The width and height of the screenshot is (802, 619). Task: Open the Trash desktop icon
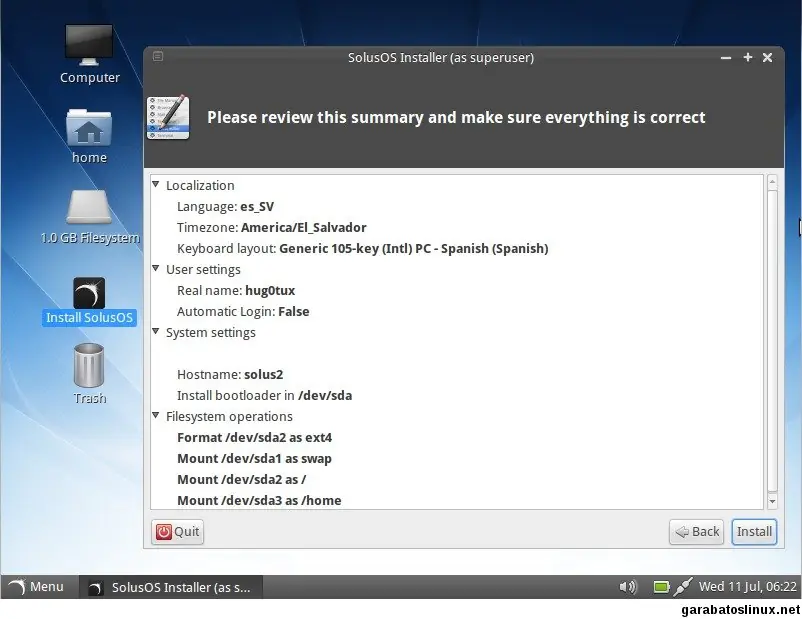click(x=89, y=373)
